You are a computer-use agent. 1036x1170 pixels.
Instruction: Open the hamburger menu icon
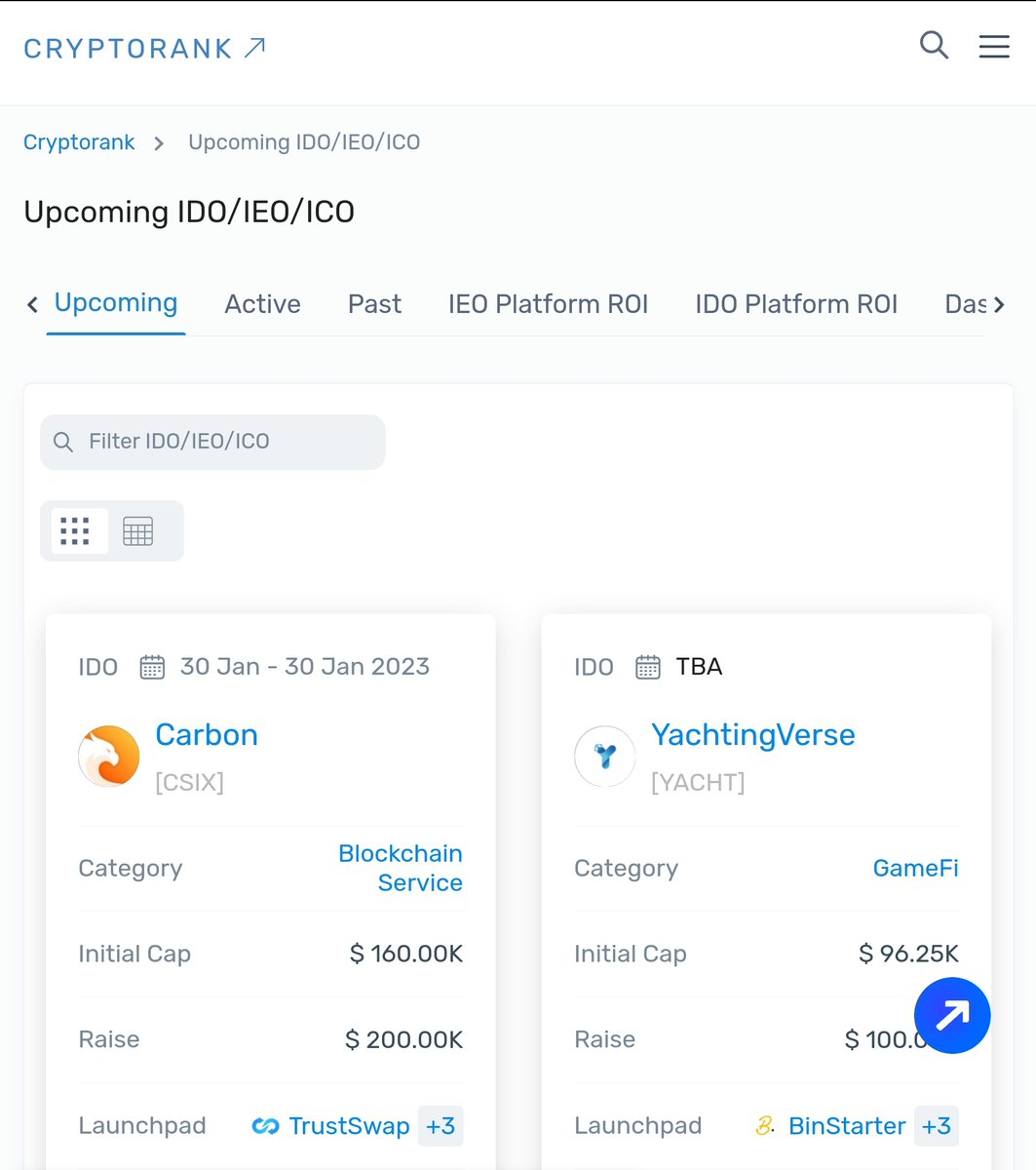(x=994, y=47)
